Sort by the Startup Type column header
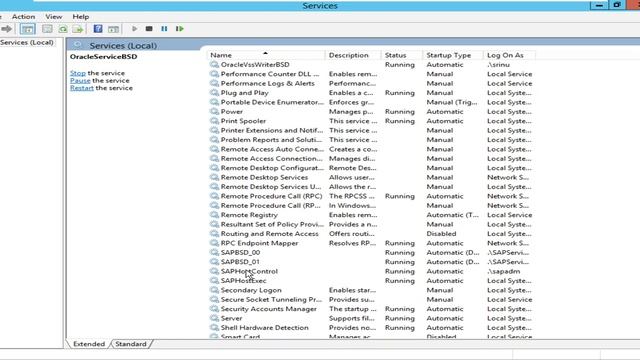This screenshot has height=360, width=640. tap(453, 55)
